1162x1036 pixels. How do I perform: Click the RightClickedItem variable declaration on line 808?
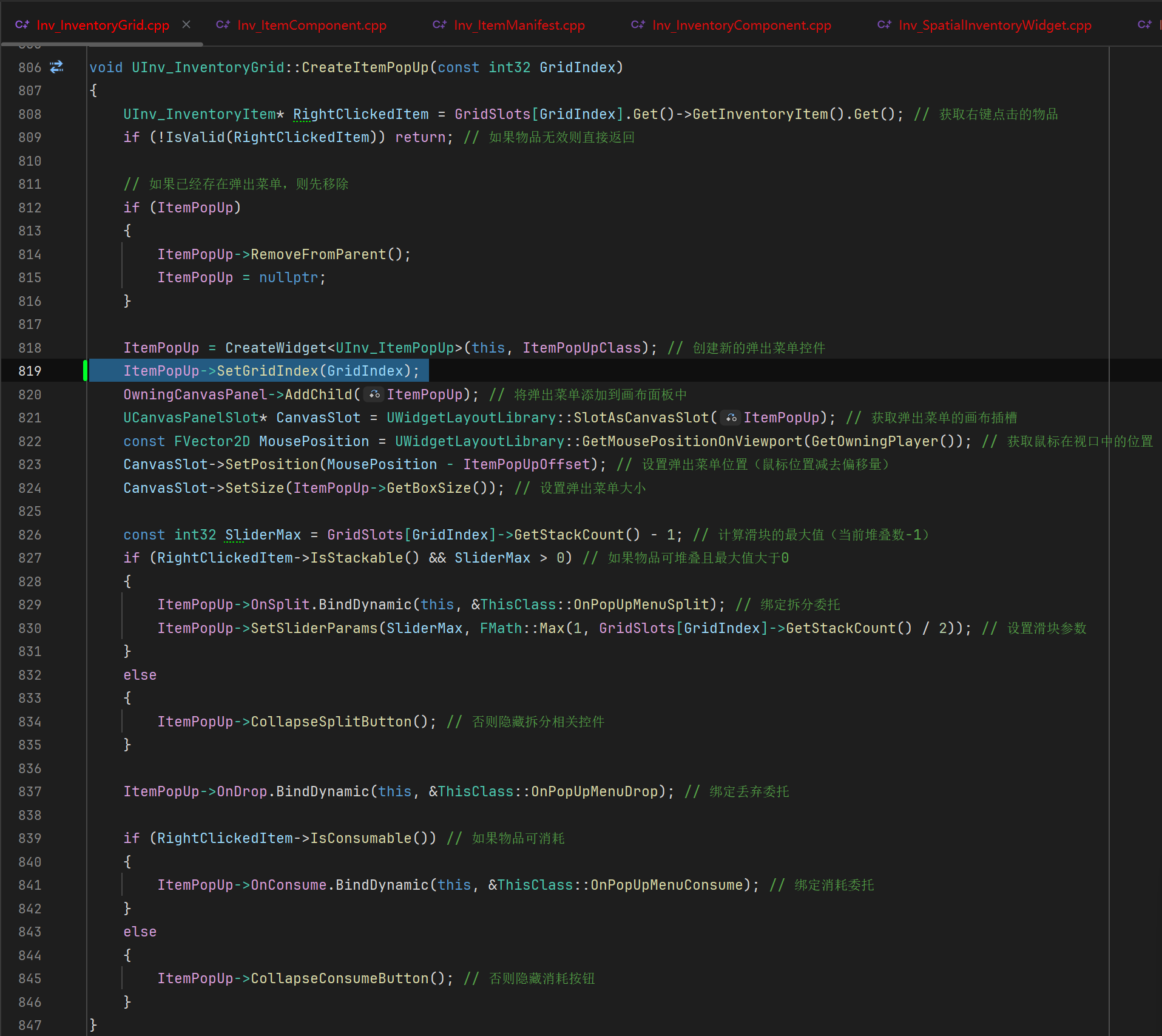(x=361, y=114)
